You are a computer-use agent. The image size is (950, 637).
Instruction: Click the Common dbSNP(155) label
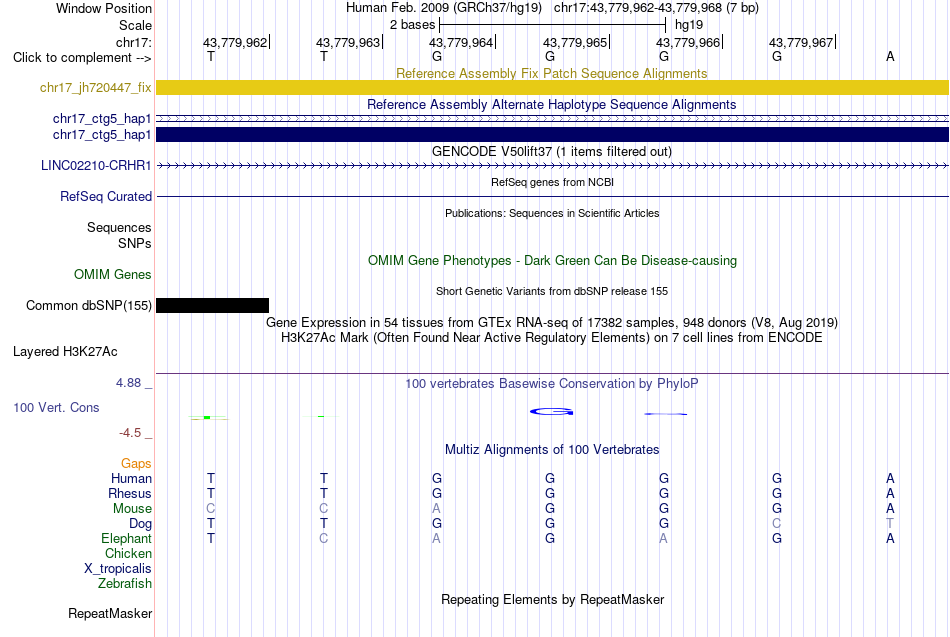click(89, 305)
